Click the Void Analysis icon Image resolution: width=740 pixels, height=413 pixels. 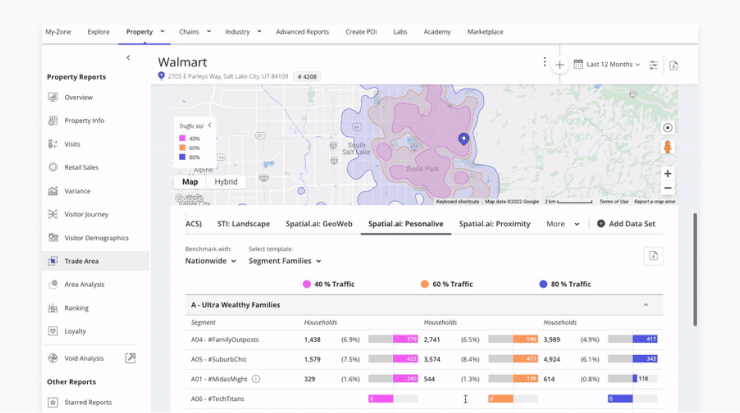(53, 358)
